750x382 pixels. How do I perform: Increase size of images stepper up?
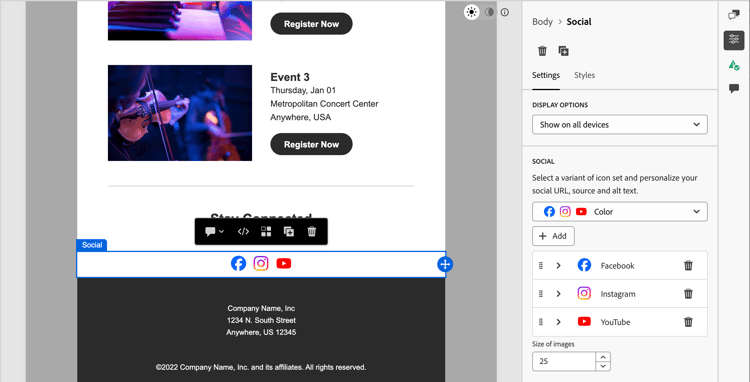[603, 357]
